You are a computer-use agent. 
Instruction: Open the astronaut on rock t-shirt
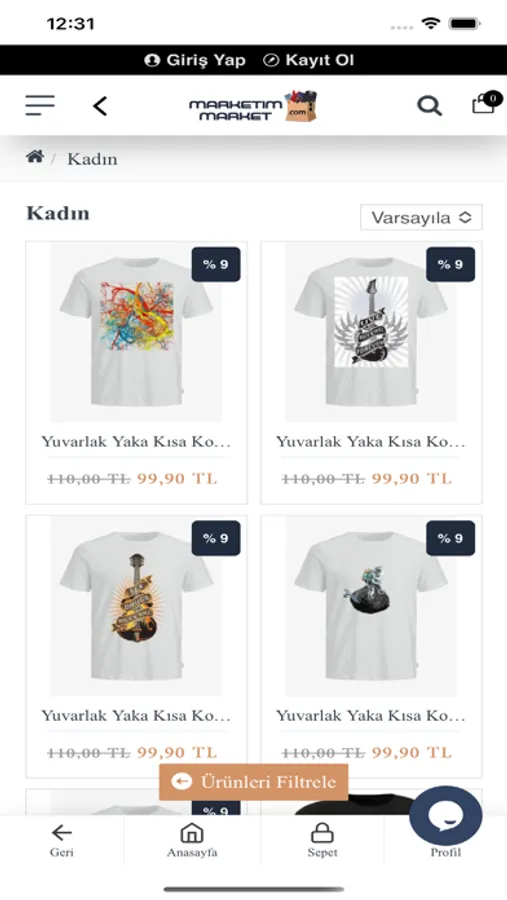tap(371, 606)
